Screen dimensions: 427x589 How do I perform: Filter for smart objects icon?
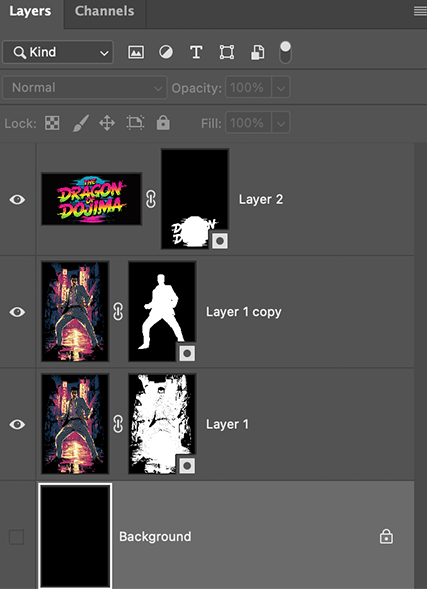pos(257,52)
